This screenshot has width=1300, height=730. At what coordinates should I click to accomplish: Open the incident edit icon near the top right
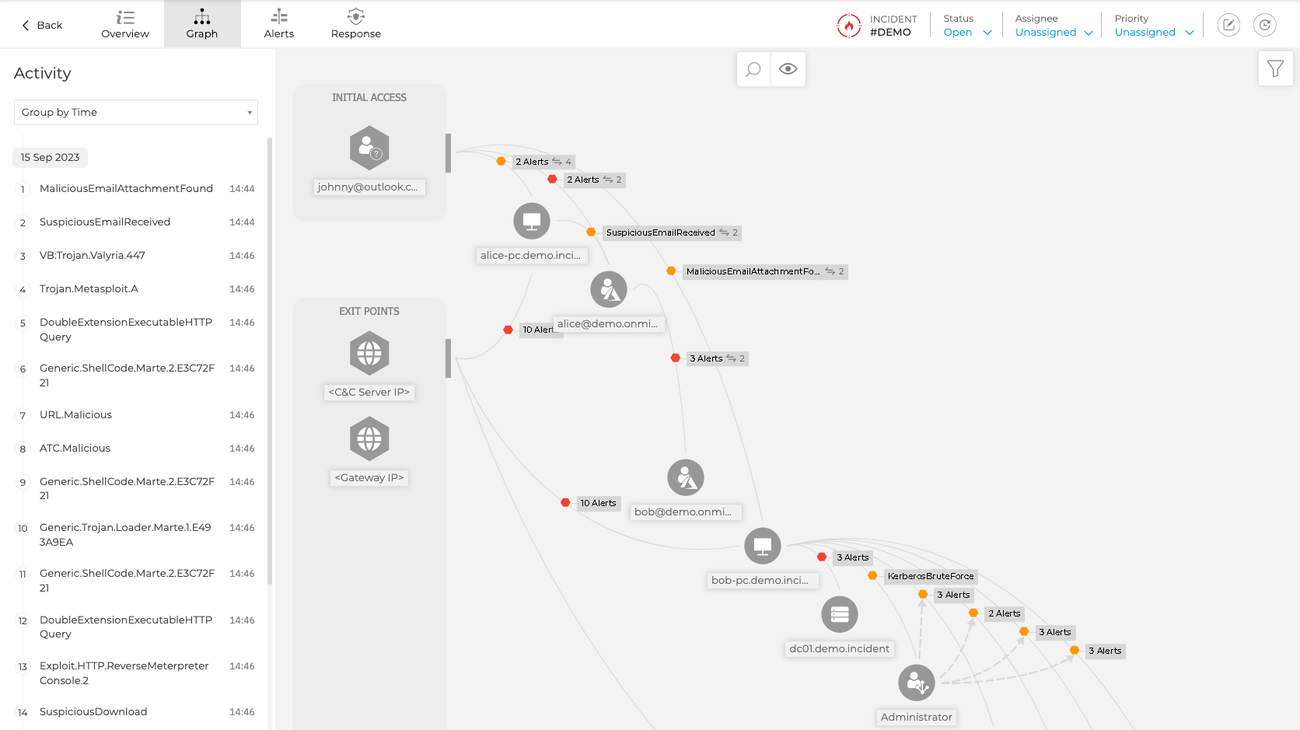pyautogui.click(x=1228, y=24)
